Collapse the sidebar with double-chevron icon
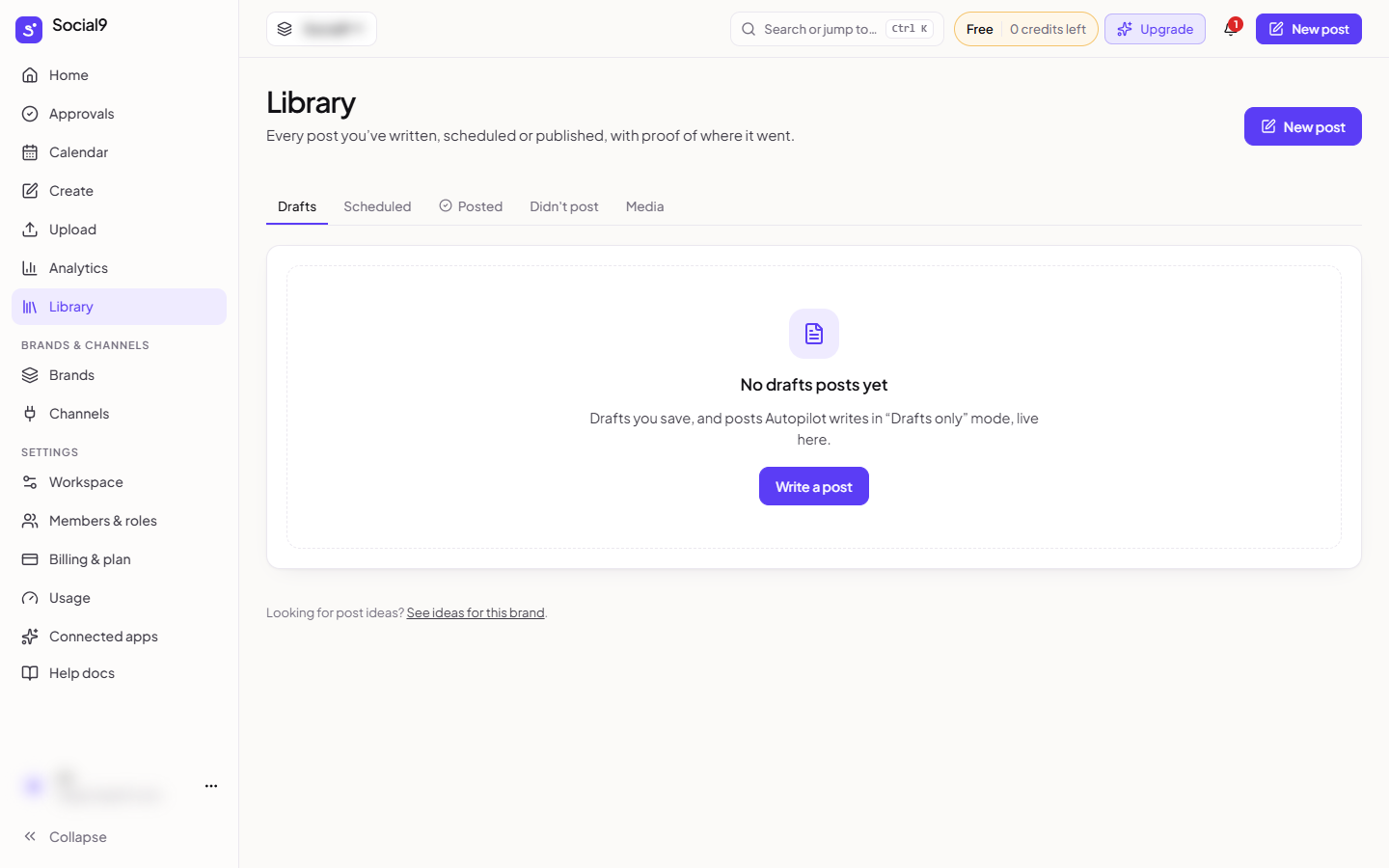 [x=30, y=836]
